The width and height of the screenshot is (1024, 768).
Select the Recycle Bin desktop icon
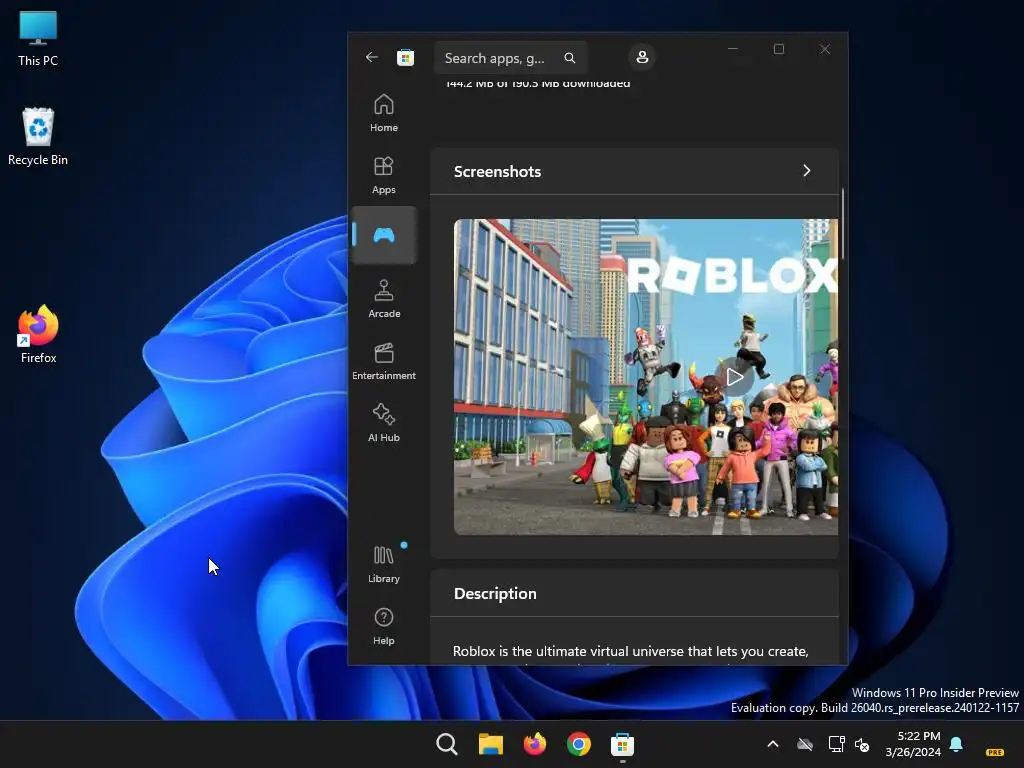click(38, 136)
